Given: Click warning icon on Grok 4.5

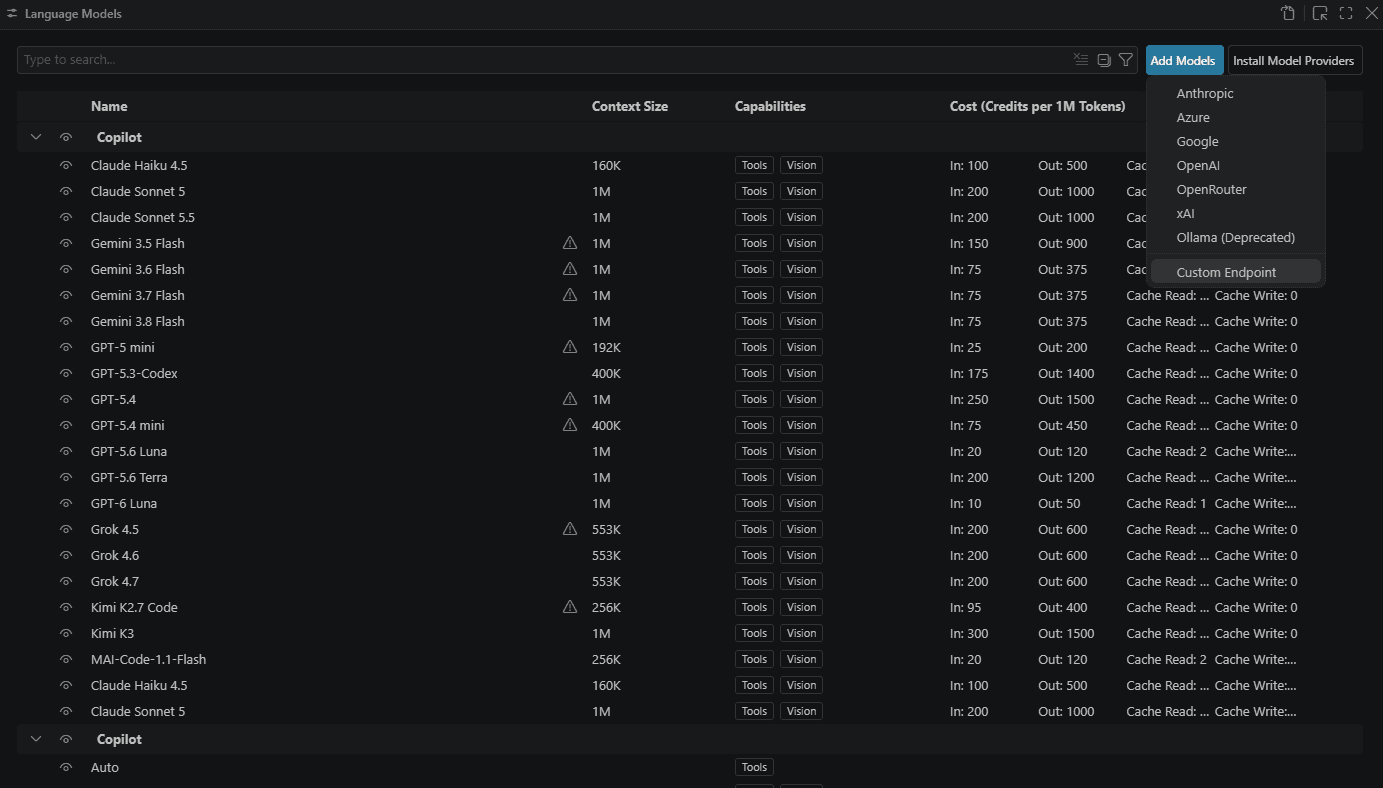Looking at the screenshot, I should pos(570,529).
